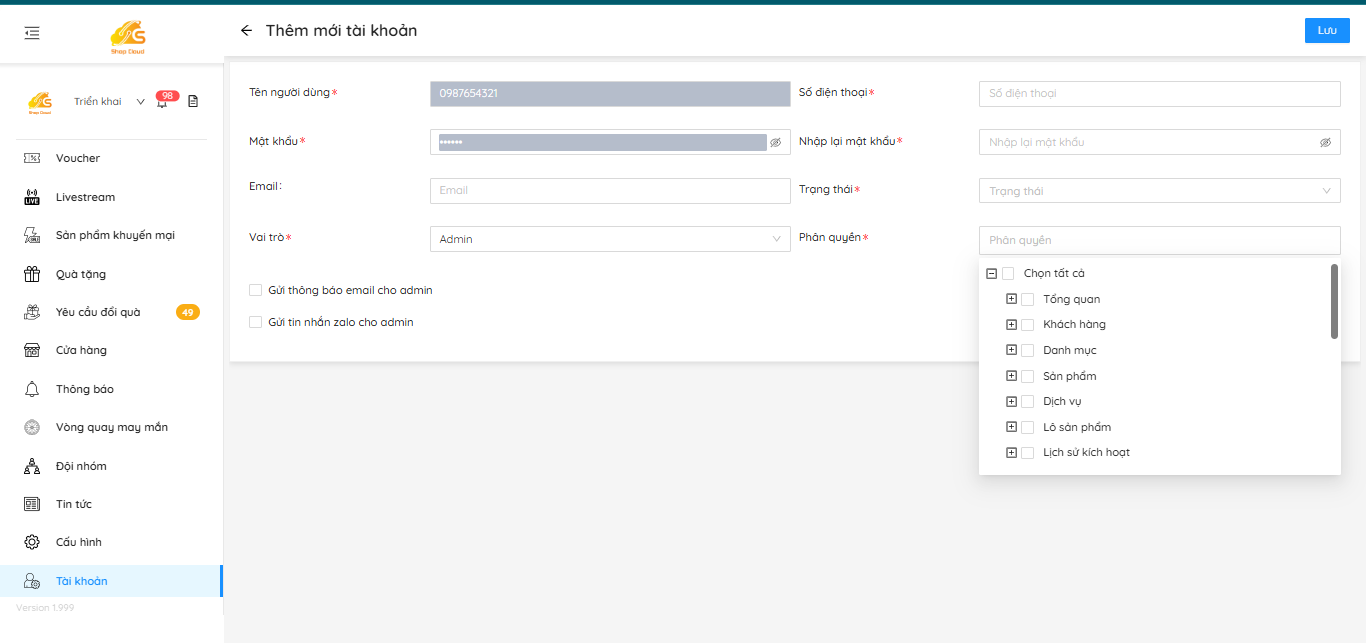Screen dimensions: 1366x643
Task: Click the Quà tặng gift icon
Action: coord(32,274)
